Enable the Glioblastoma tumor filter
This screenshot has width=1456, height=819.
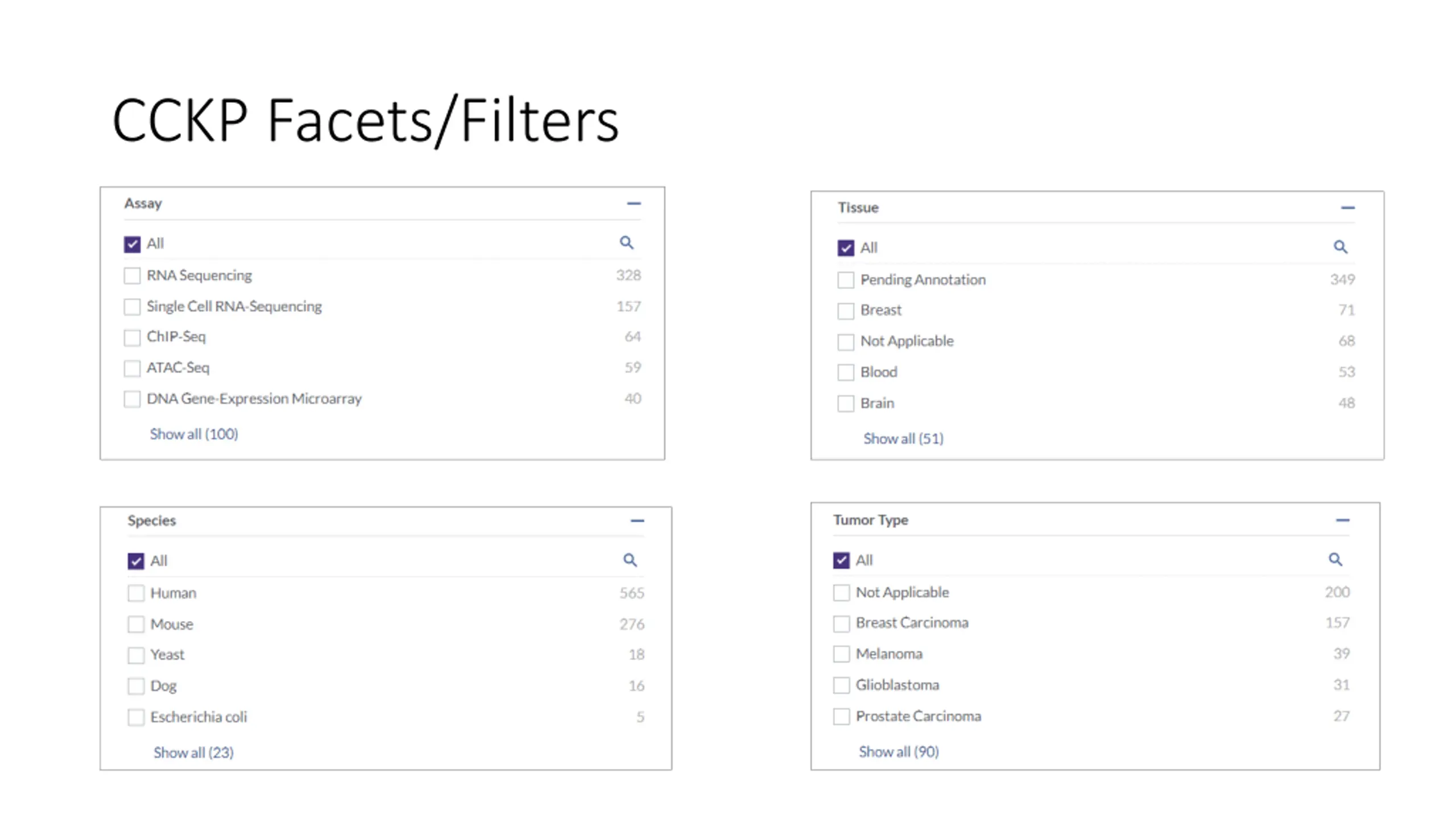tap(841, 685)
